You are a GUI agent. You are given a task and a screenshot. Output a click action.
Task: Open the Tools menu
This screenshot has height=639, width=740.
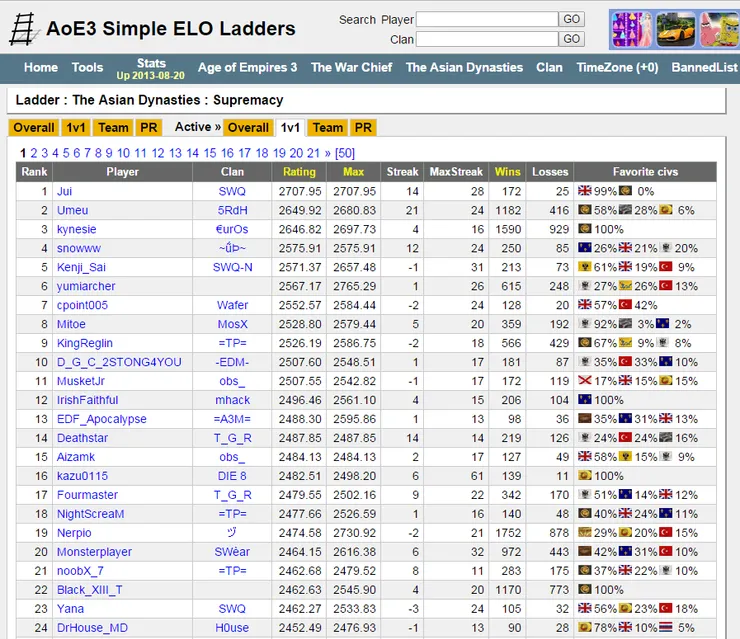87,67
